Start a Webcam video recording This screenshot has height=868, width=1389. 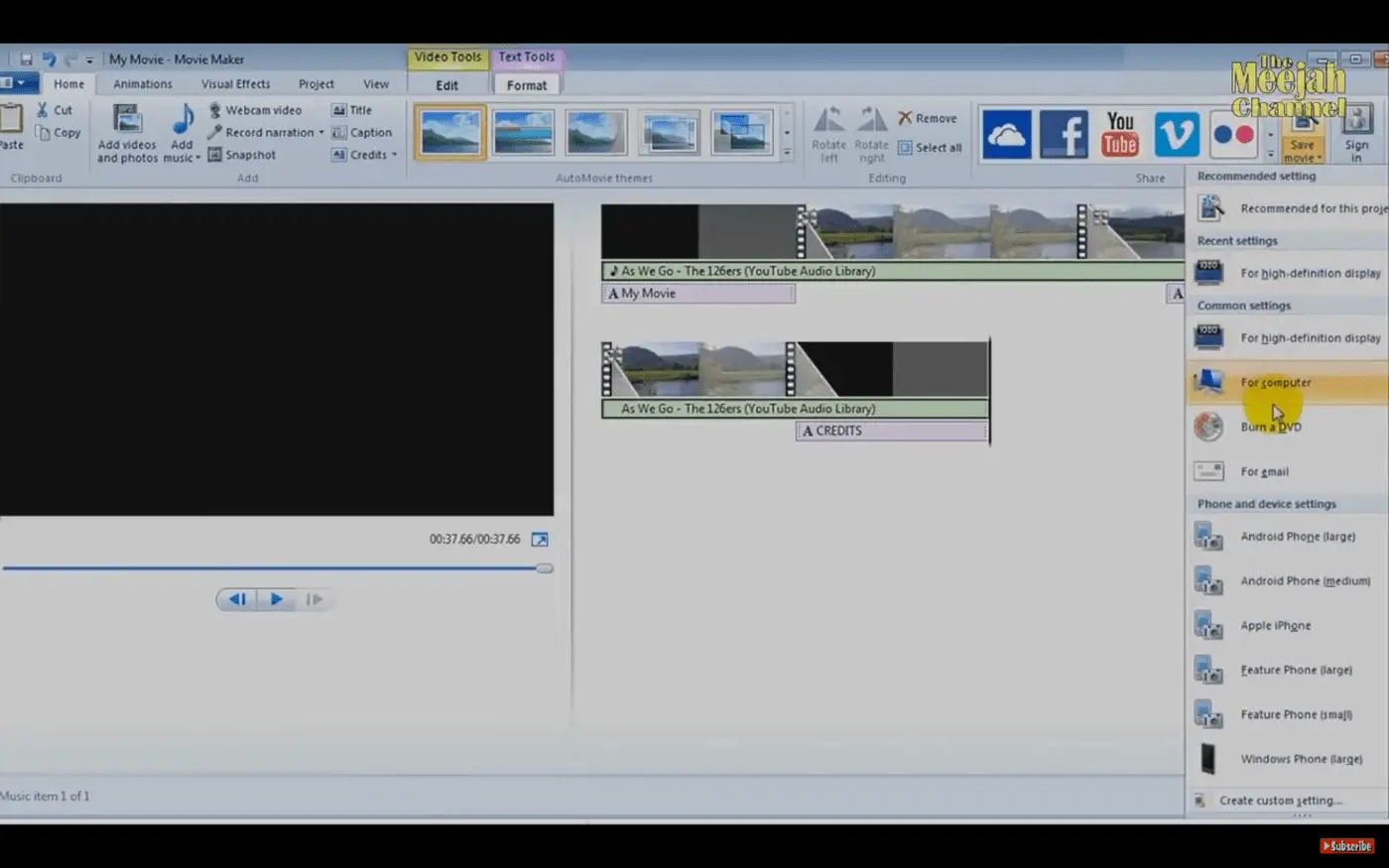point(254,110)
